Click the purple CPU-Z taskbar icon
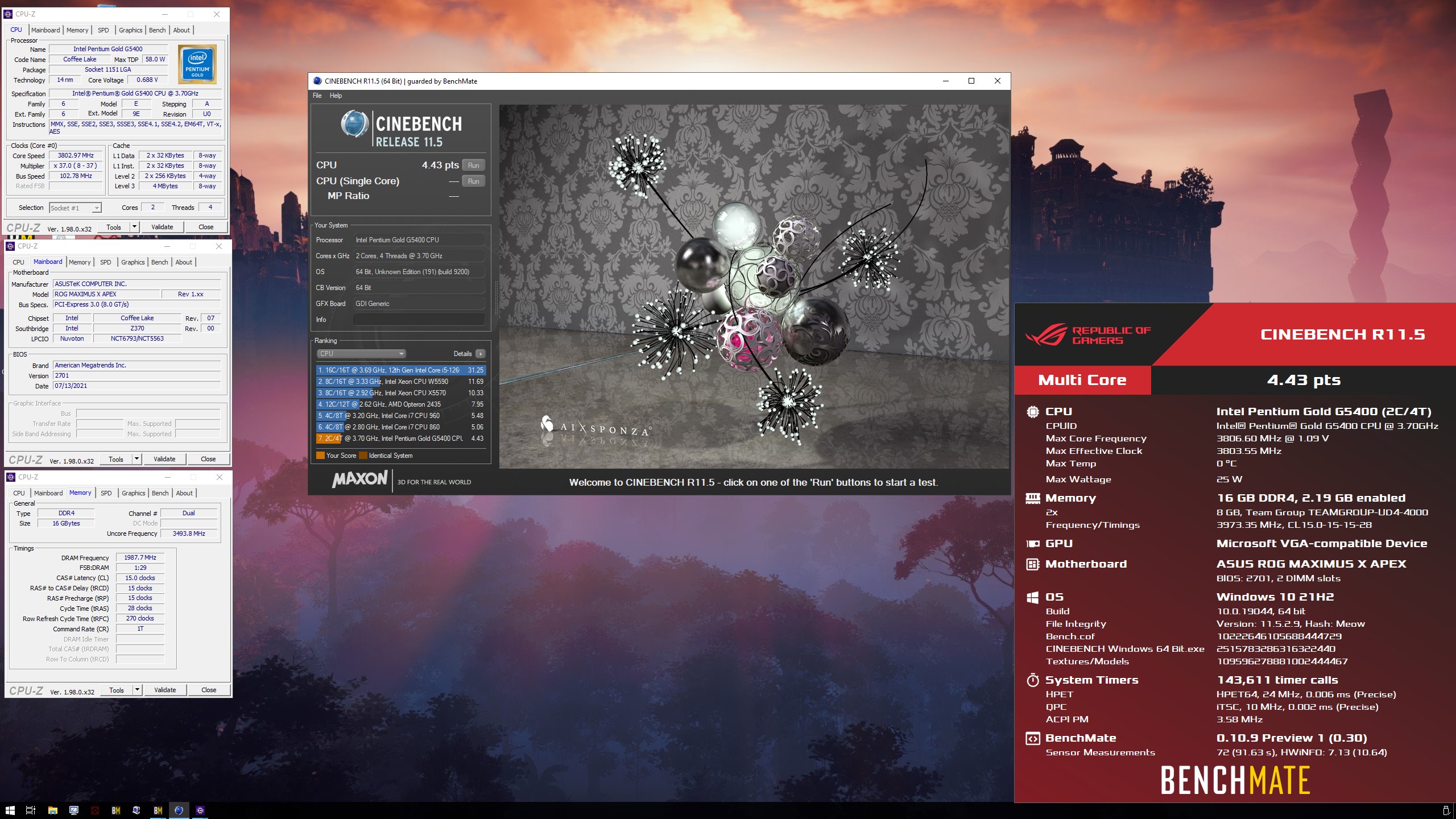 point(200,810)
